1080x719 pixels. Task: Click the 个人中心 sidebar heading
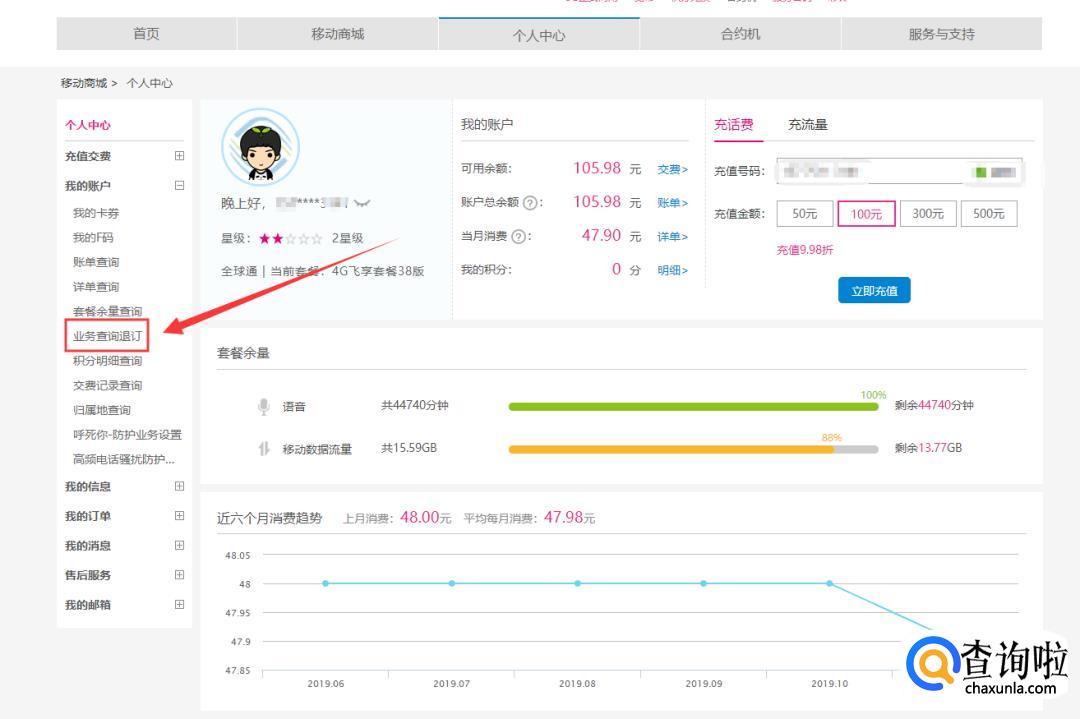[87, 125]
